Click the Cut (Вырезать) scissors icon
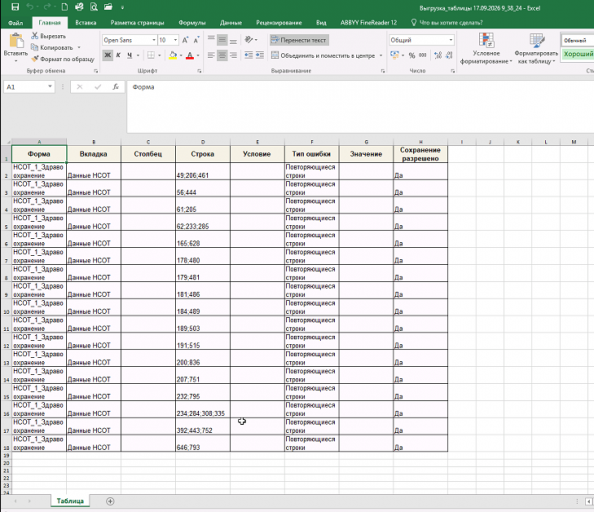The width and height of the screenshot is (594, 512). point(34,36)
